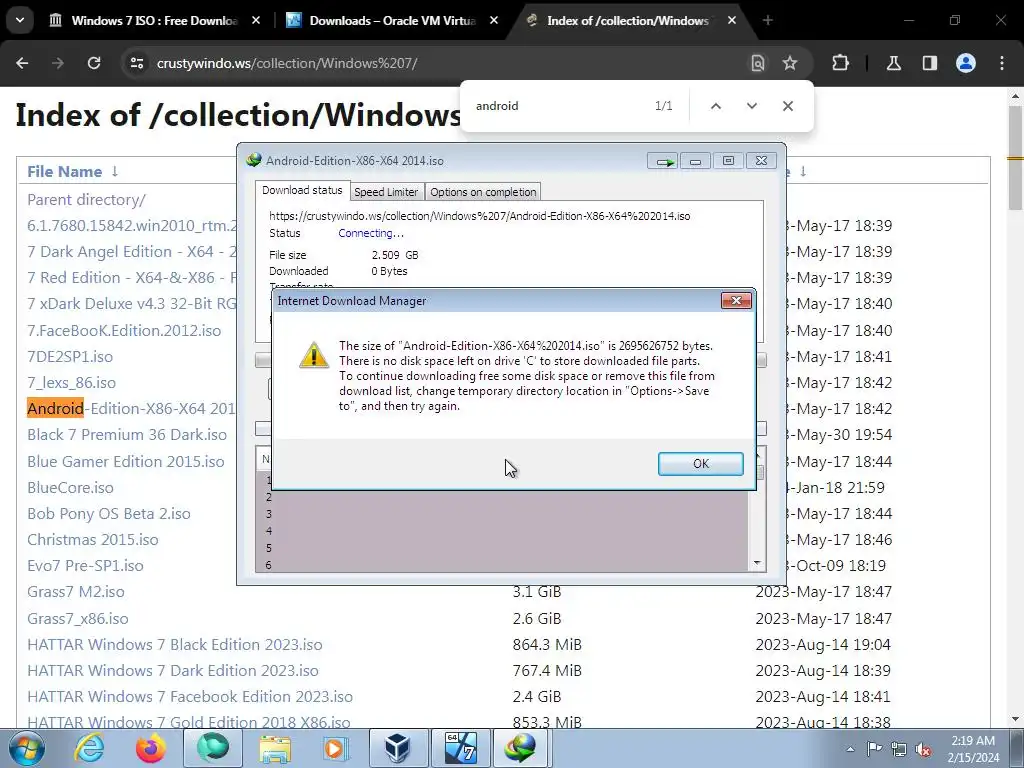Open Black 7 Premium 36 Dark.iso link
The height and width of the screenshot is (768, 1024).
click(127, 435)
